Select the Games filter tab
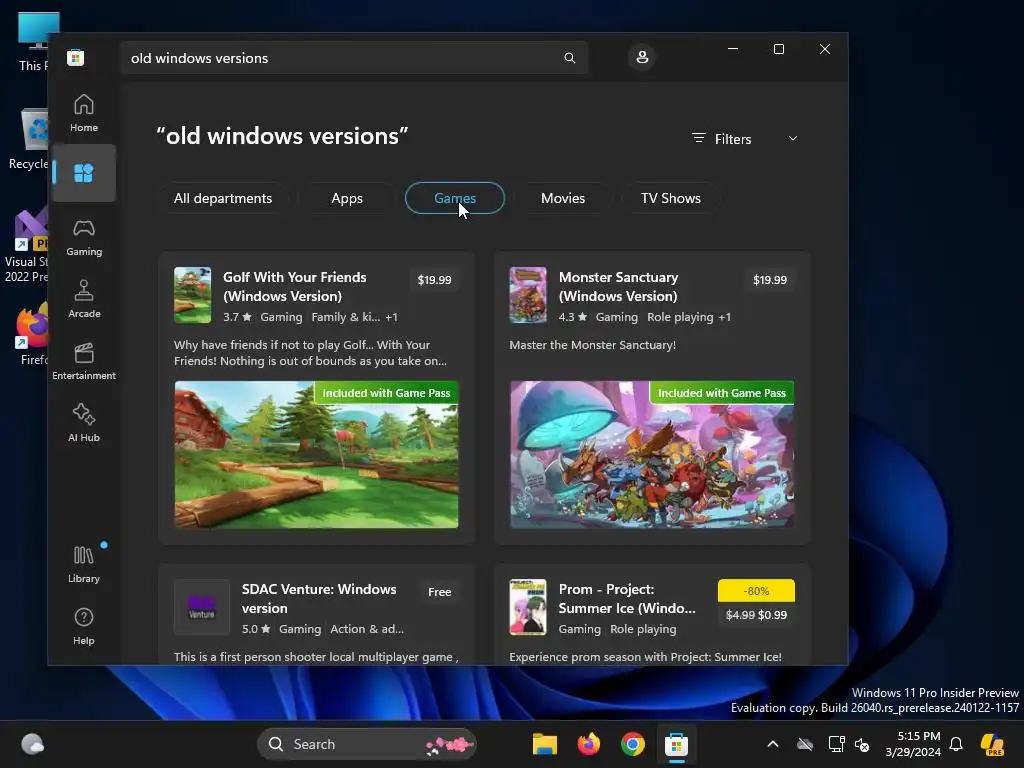 (455, 198)
